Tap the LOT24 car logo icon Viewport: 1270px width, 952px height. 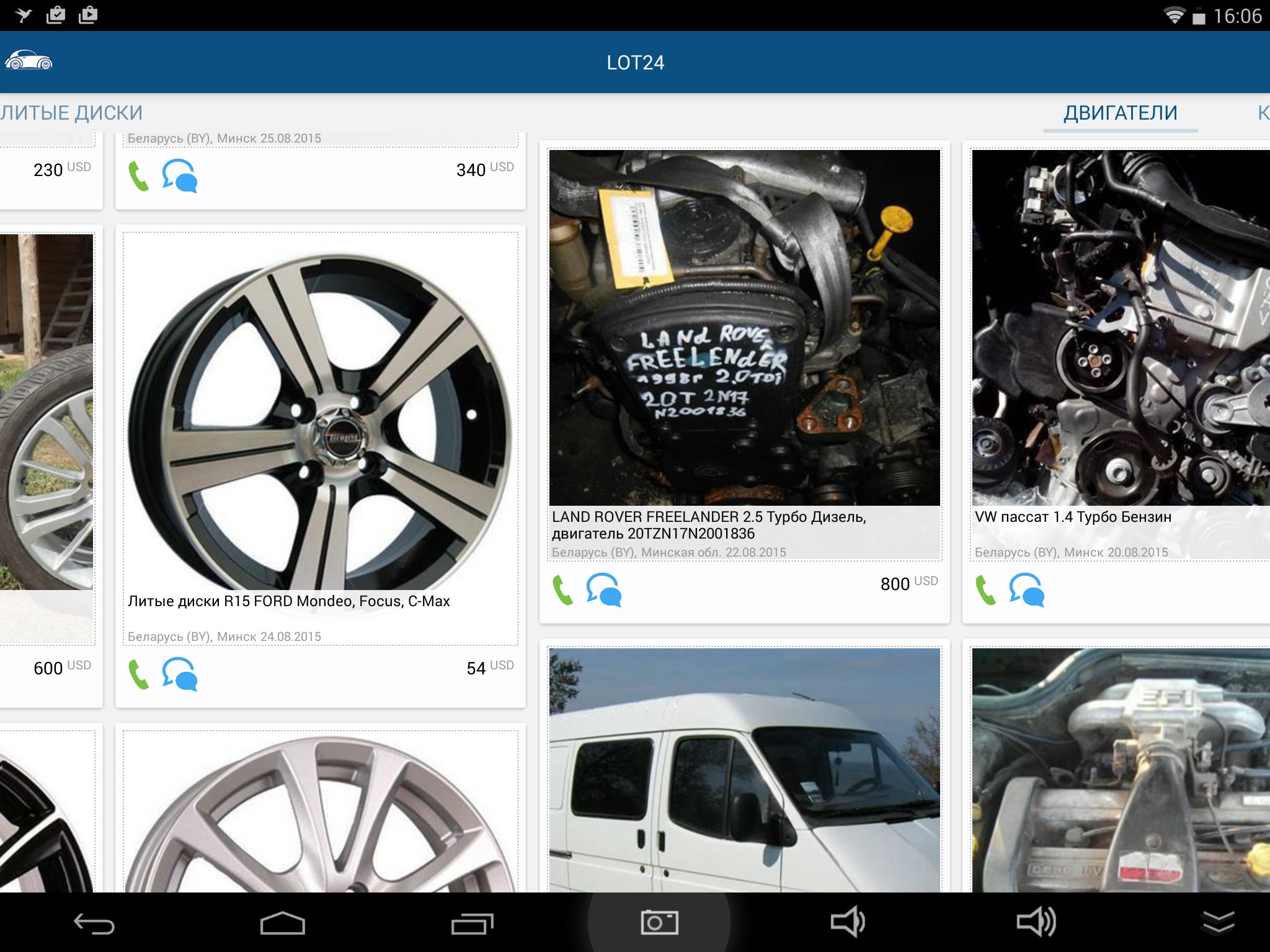pyautogui.click(x=29, y=61)
